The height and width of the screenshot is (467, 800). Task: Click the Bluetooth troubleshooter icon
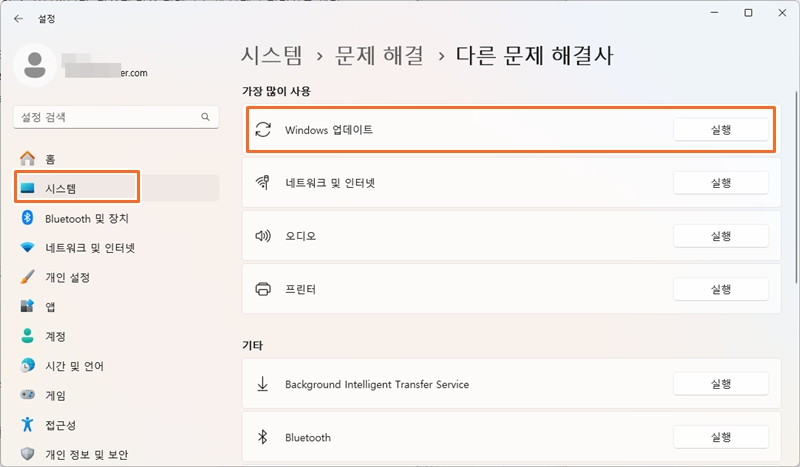pyautogui.click(x=263, y=437)
